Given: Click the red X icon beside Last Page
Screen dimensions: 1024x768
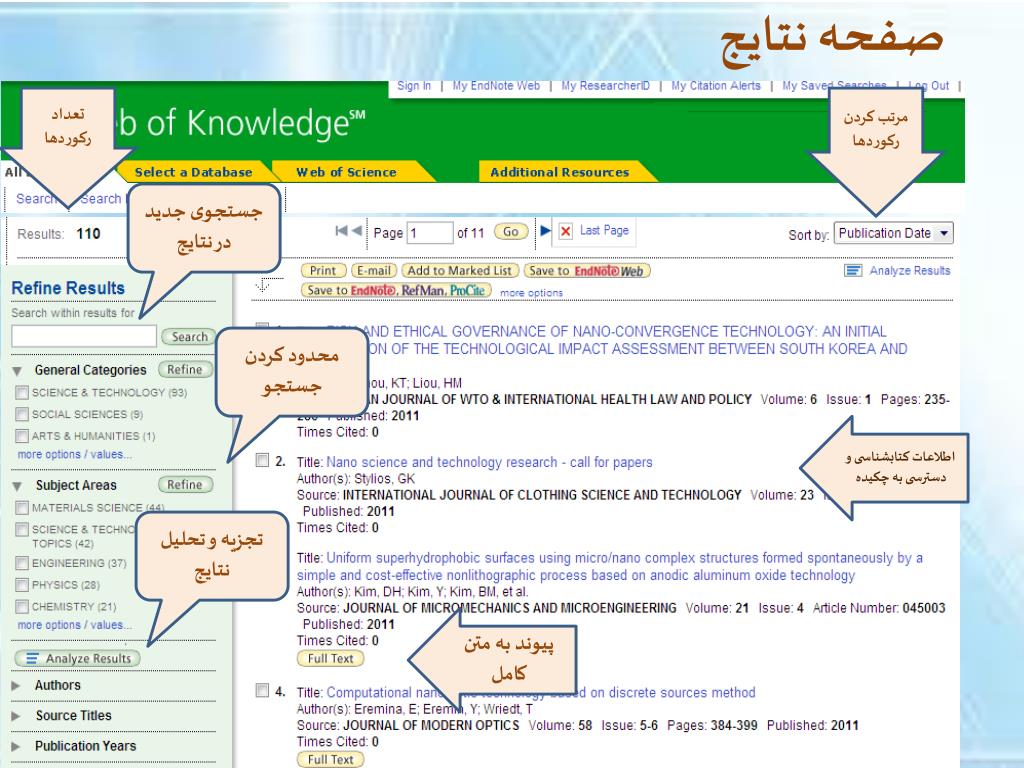Looking at the screenshot, I should pos(566,231).
